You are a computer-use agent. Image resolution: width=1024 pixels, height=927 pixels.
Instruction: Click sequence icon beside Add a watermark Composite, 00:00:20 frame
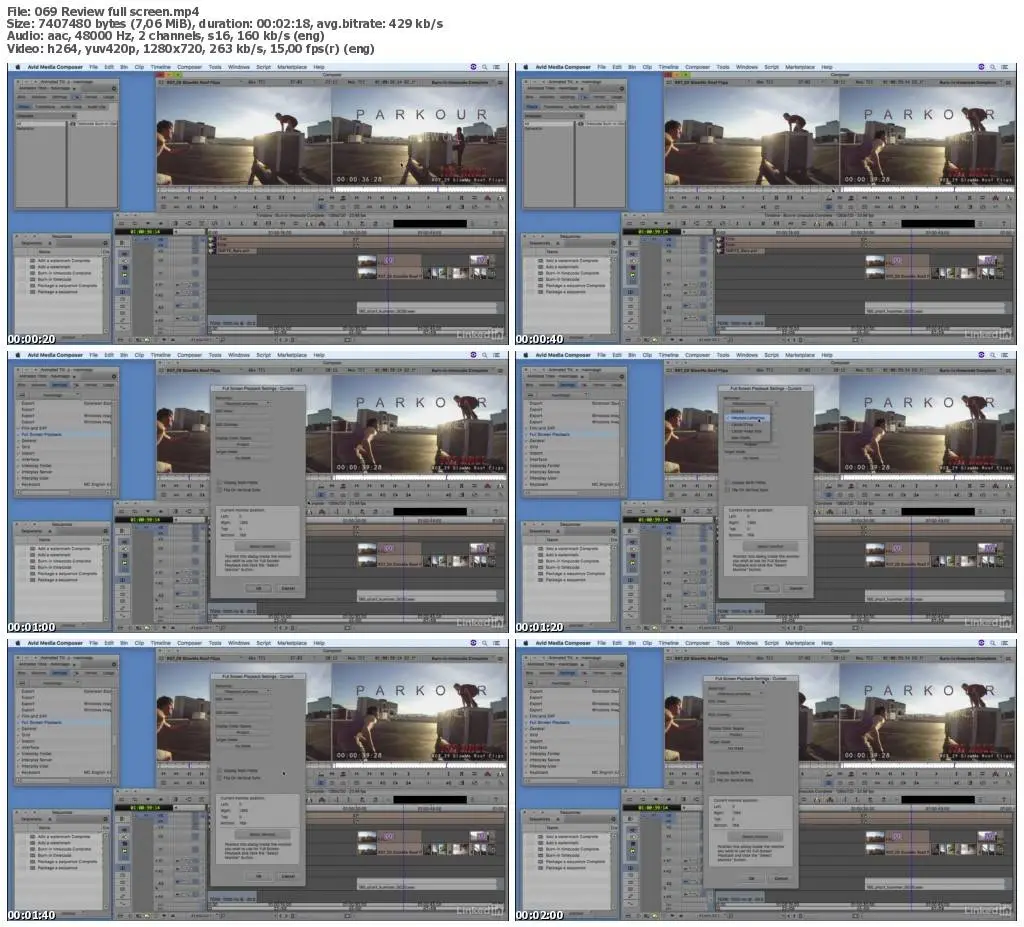click(32, 261)
